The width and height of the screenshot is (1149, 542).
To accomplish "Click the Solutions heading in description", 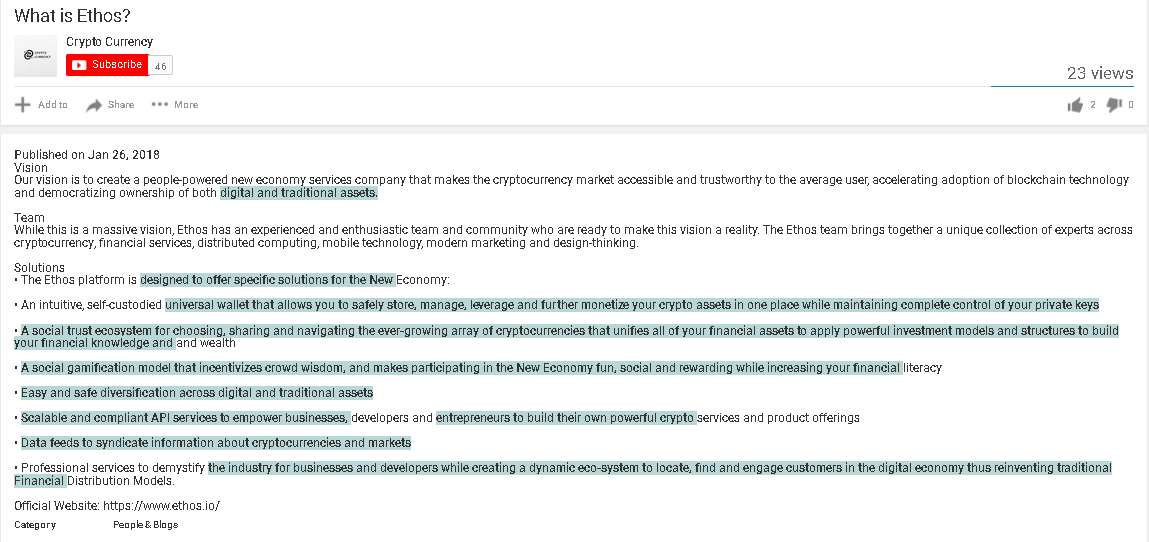I will tap(40, 267).
